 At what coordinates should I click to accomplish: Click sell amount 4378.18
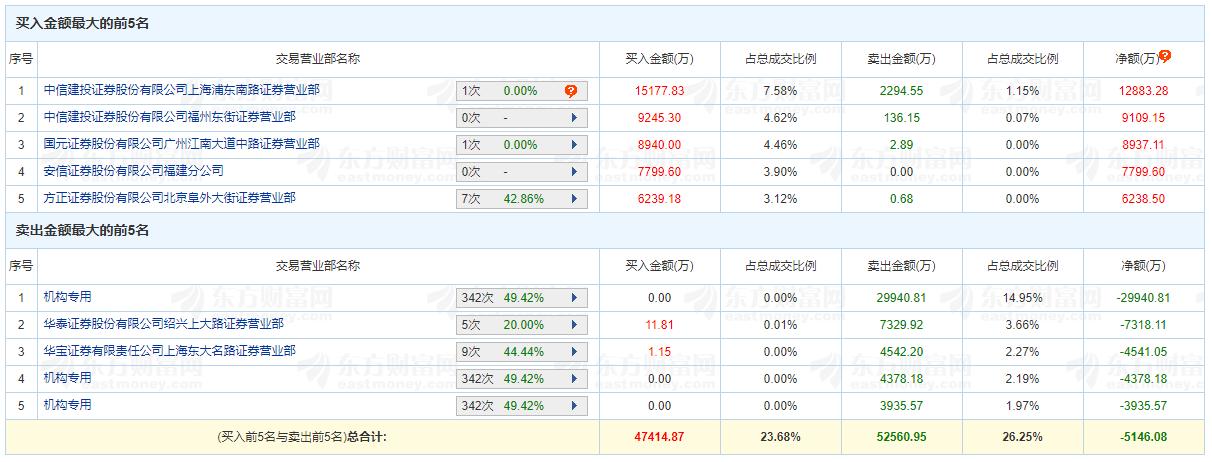coord(901,379)
